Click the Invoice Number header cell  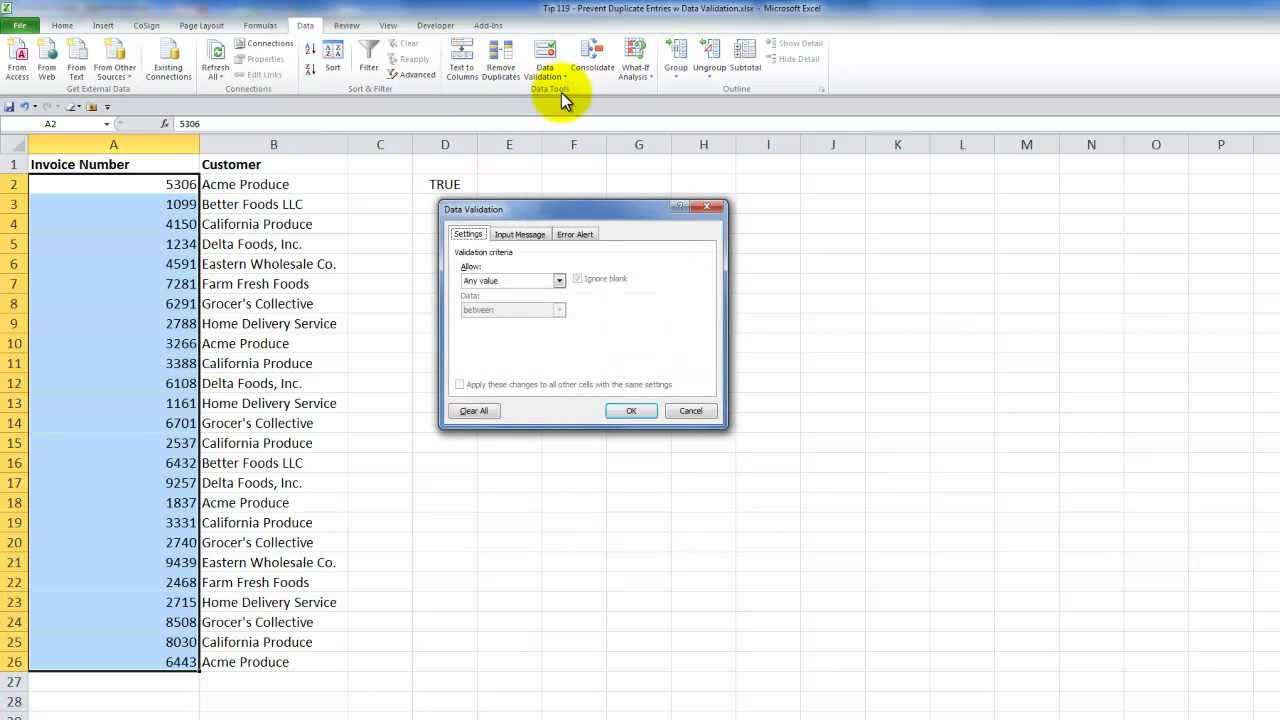(x=114, y=164)
